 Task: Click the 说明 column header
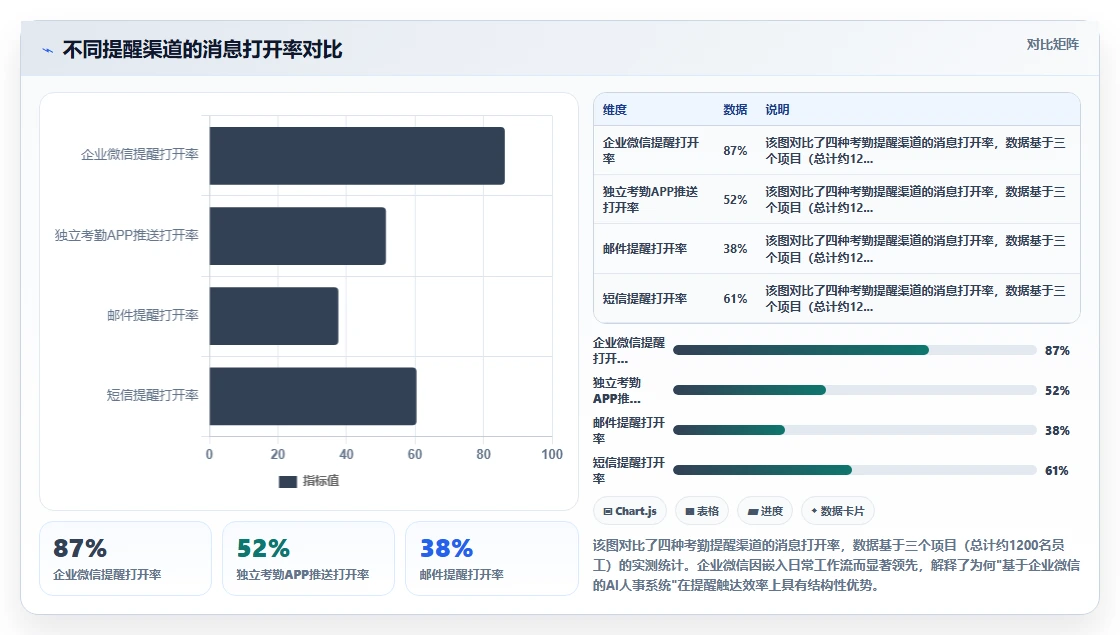[x=777, y=109]
